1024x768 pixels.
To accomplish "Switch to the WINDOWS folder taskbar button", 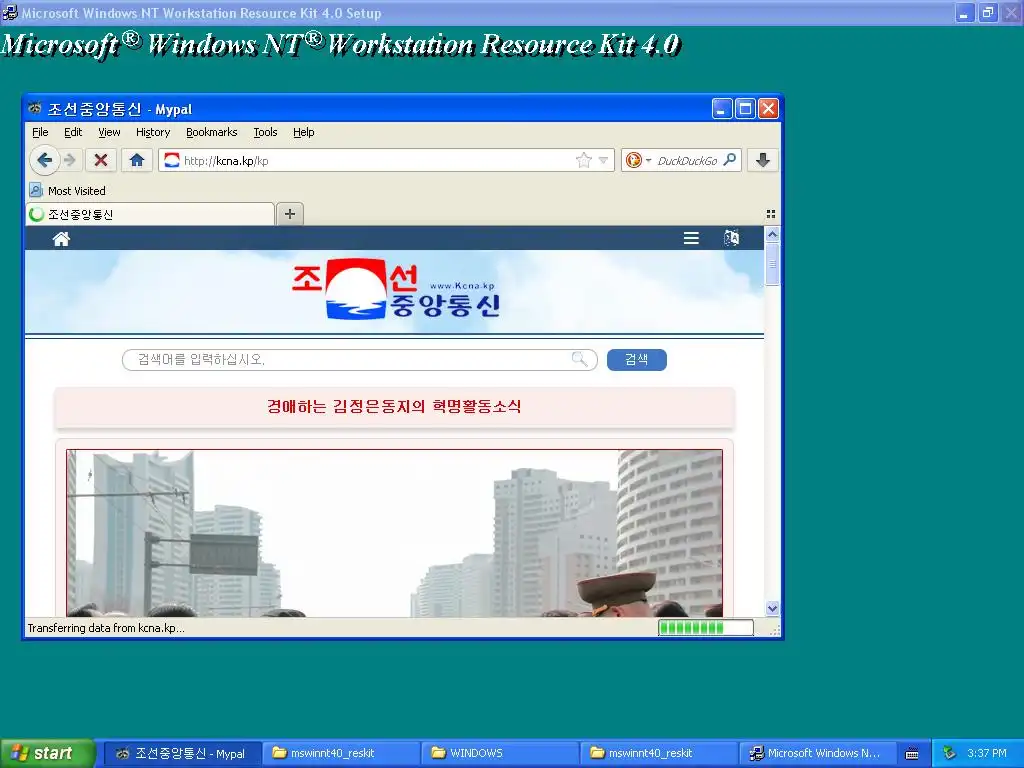I will pos(499,753).
